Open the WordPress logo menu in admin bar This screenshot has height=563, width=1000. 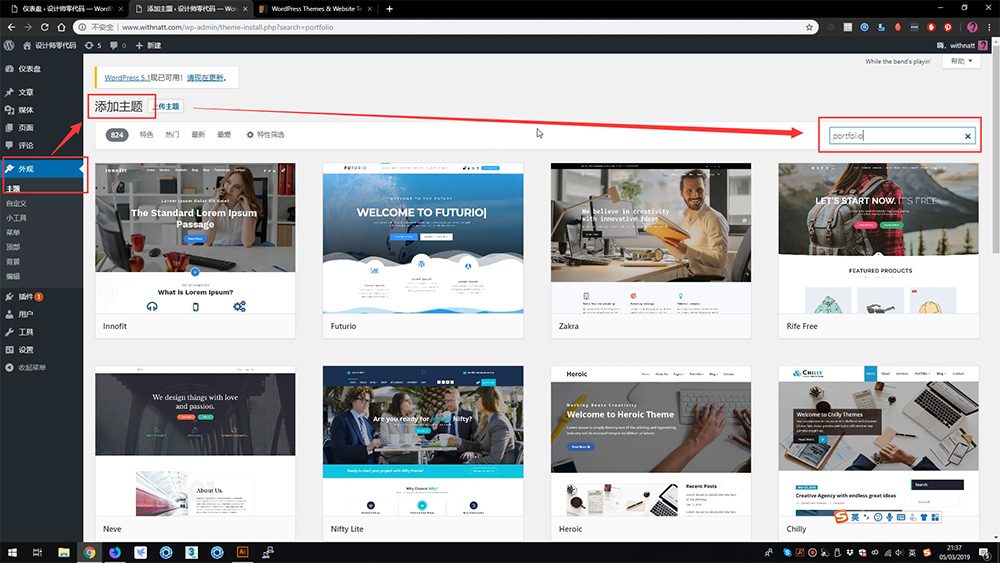click(9, 45)
